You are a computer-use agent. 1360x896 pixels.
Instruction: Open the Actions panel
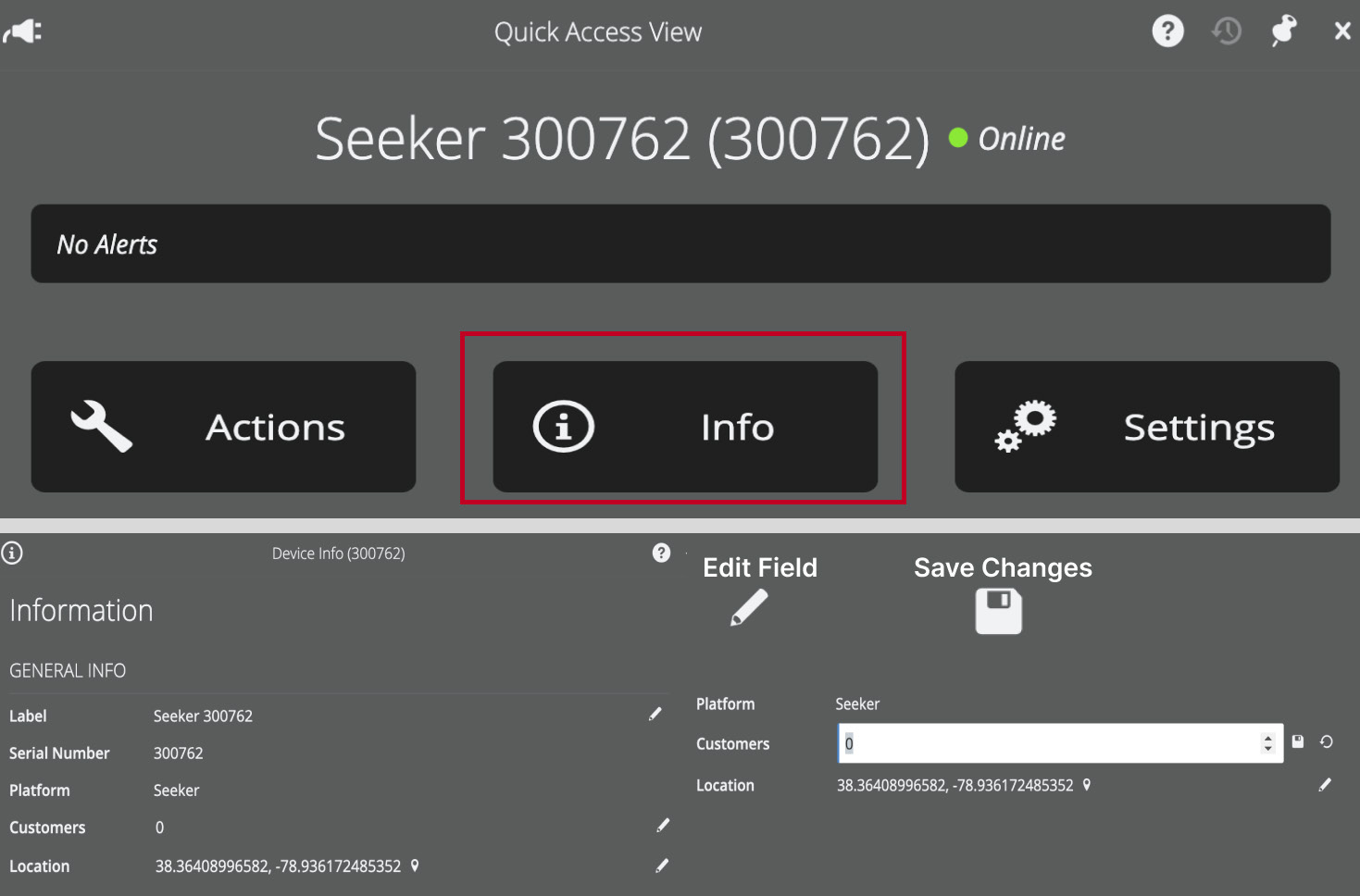(x=223, y=427)
